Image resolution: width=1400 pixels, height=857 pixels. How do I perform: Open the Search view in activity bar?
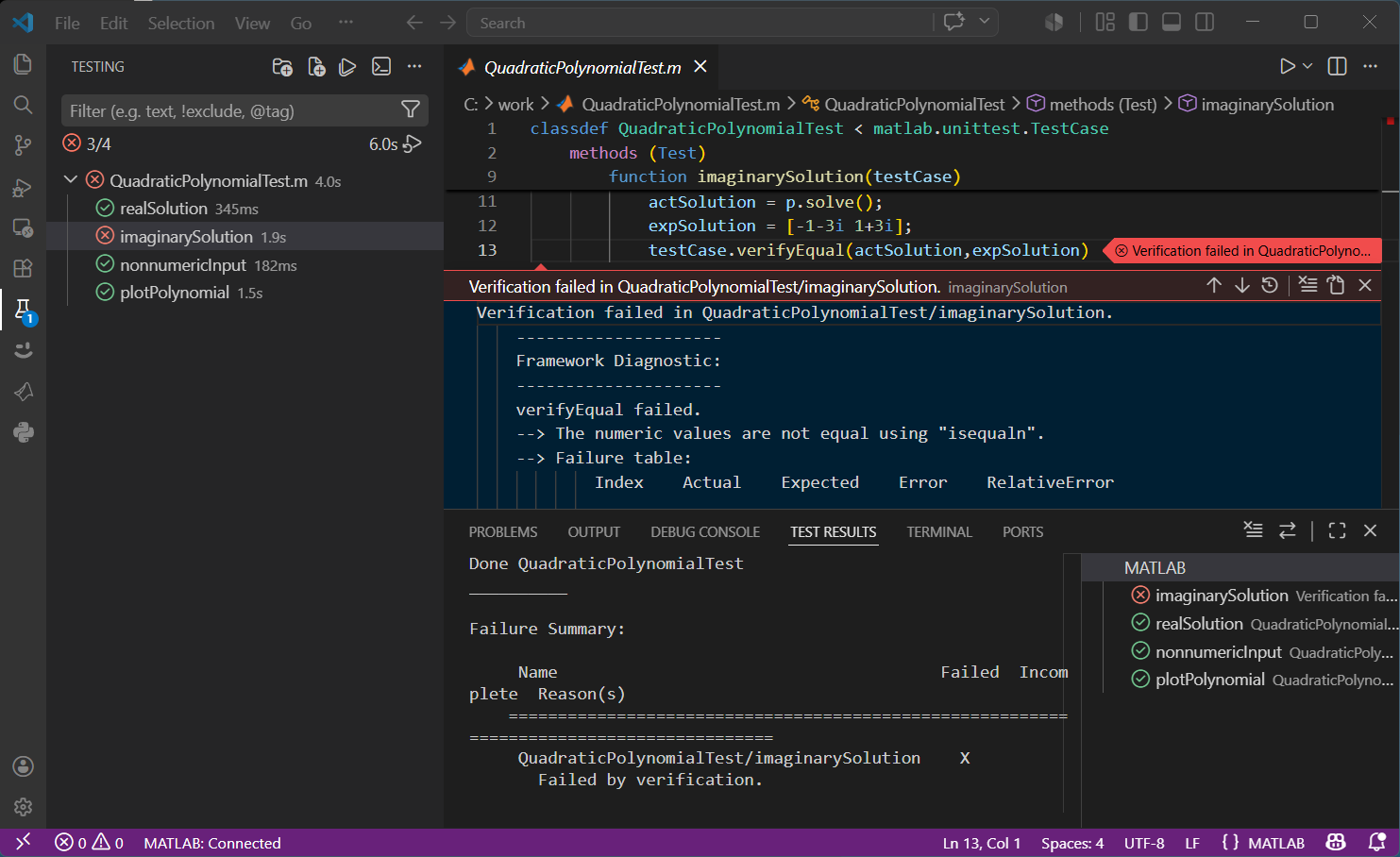(23, 105)
